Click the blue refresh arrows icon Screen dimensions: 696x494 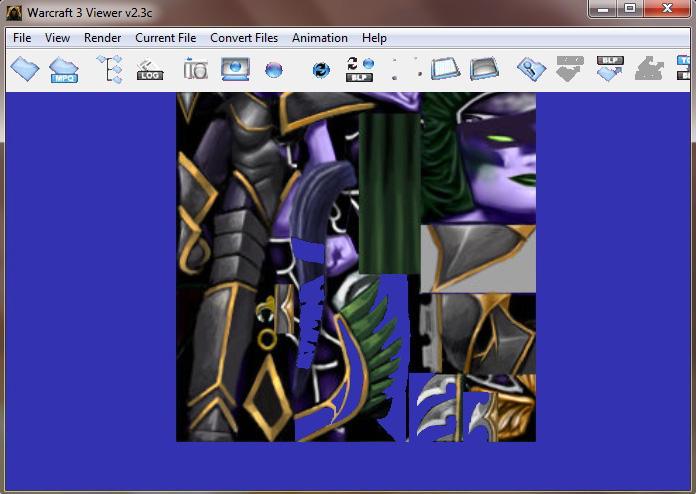[321, 70]
